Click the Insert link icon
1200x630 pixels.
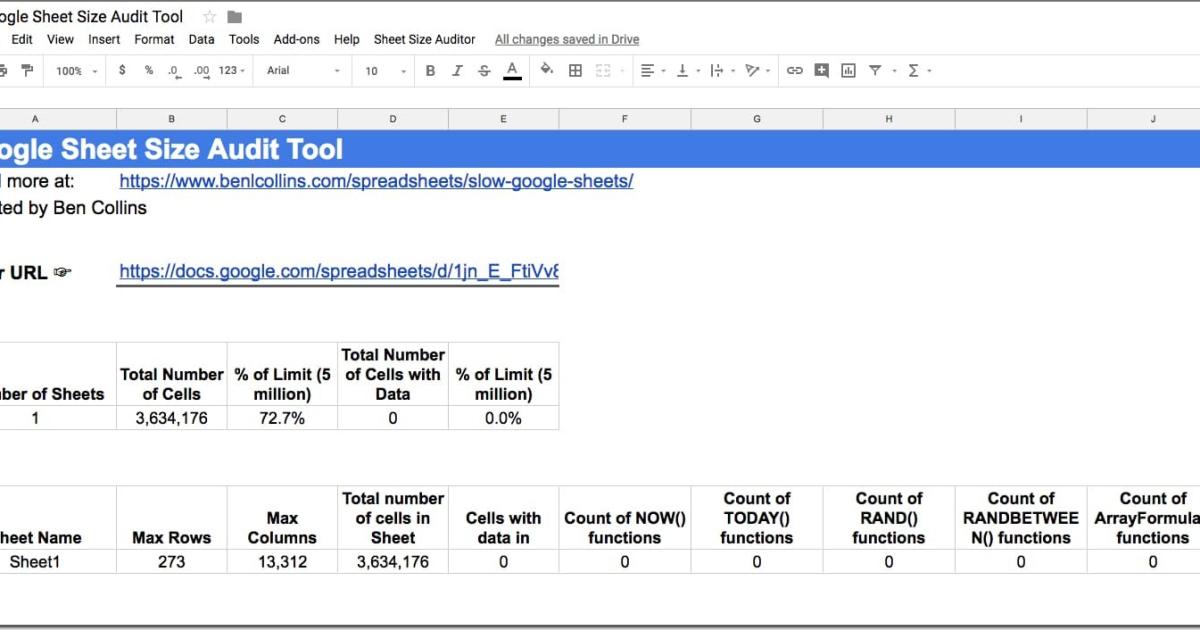pyautogui.click(x=793, y=70)
